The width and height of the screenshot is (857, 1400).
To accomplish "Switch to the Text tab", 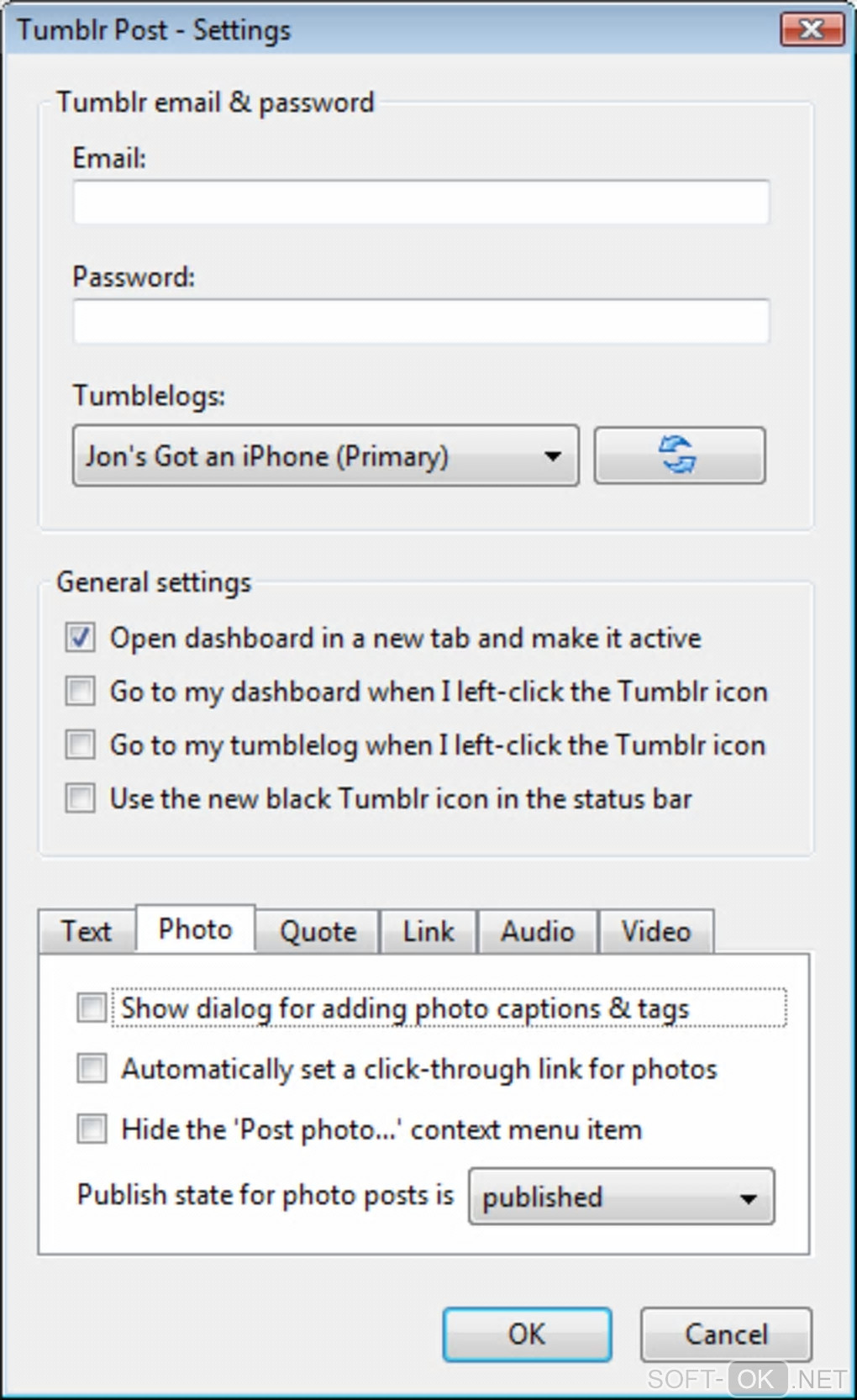I will point(86,931).
